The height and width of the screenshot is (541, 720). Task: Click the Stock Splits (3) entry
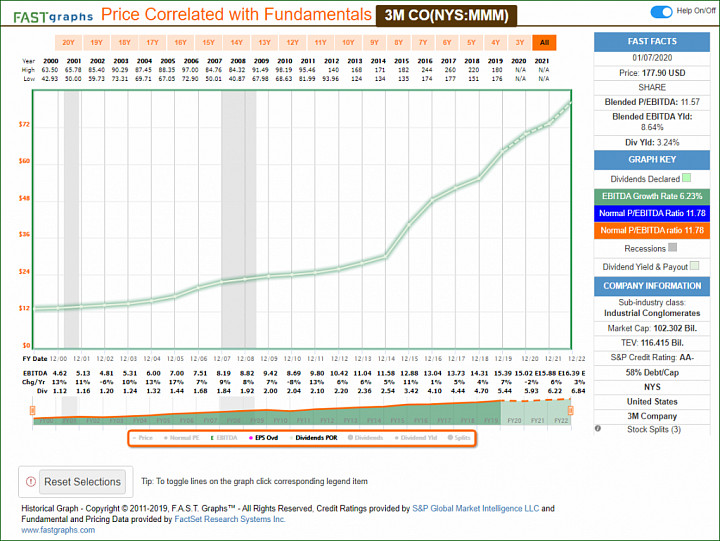[x=654, y=429]
